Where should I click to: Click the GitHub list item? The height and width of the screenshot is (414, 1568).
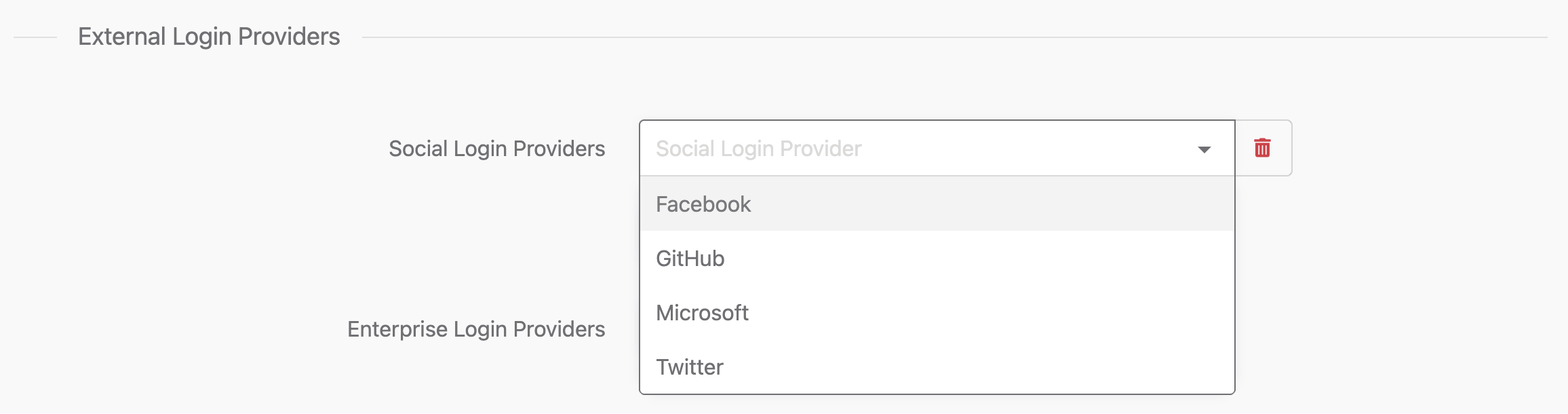coord(937,258)
